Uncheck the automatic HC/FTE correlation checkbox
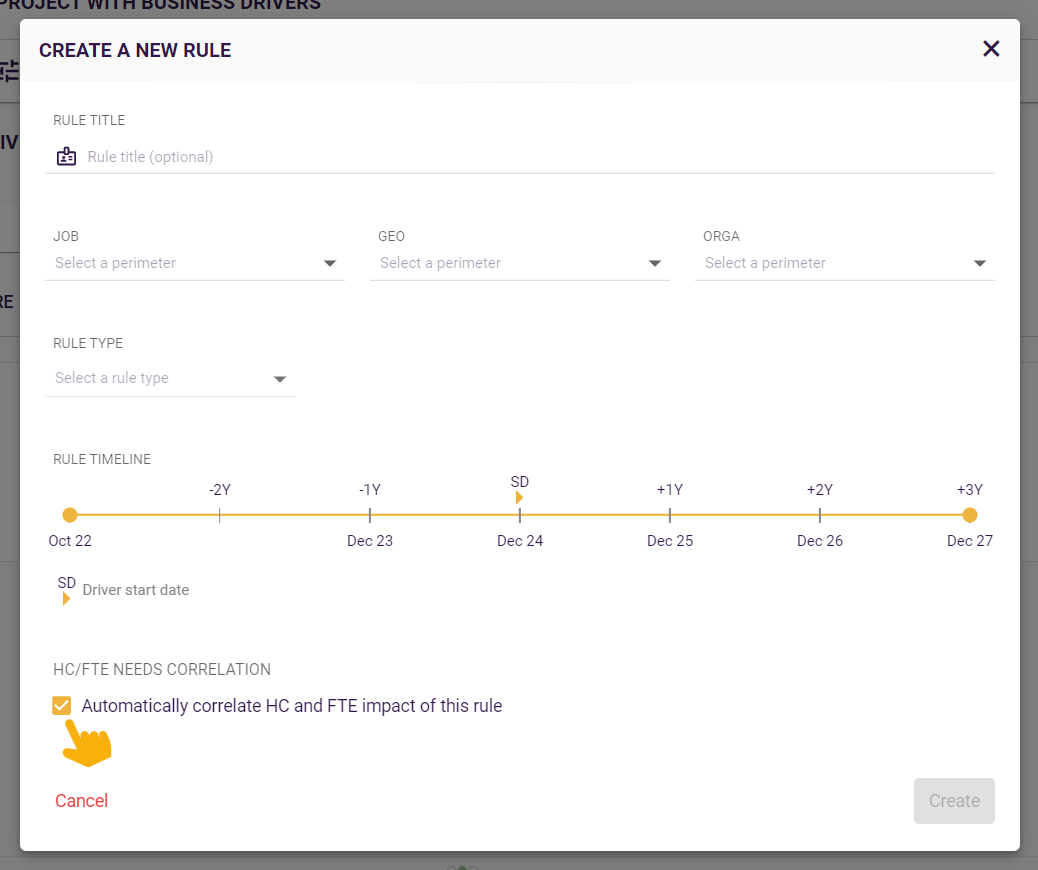1038x870 pixels. pyautogui.click(x=62, y=706)
